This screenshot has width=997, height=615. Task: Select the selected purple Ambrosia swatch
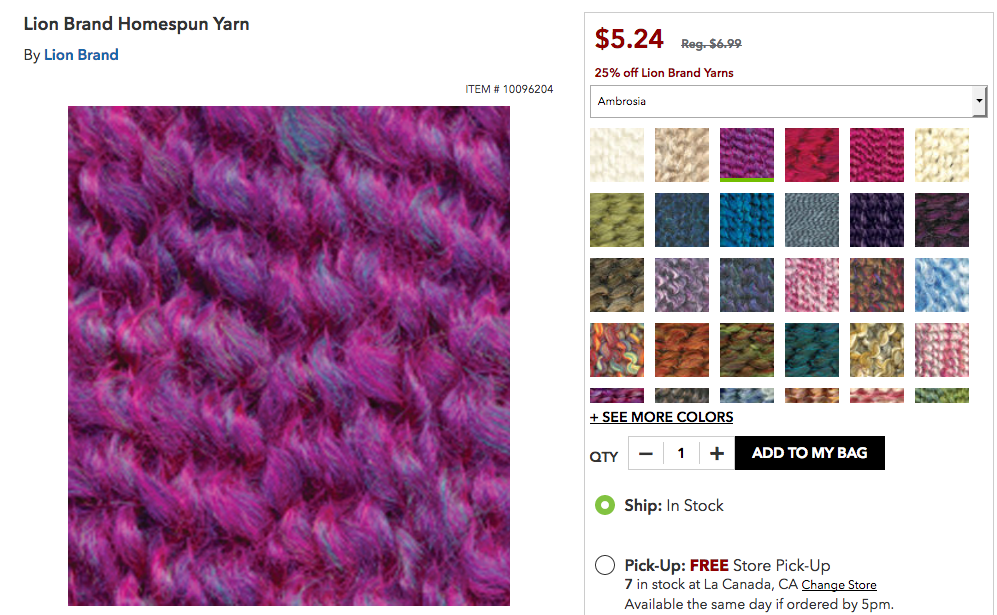(x=746, y=153)
